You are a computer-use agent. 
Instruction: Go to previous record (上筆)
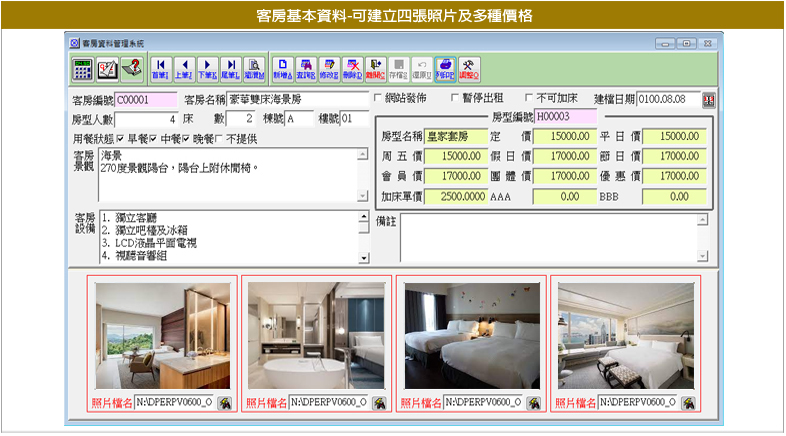click(x=184, y=68)
